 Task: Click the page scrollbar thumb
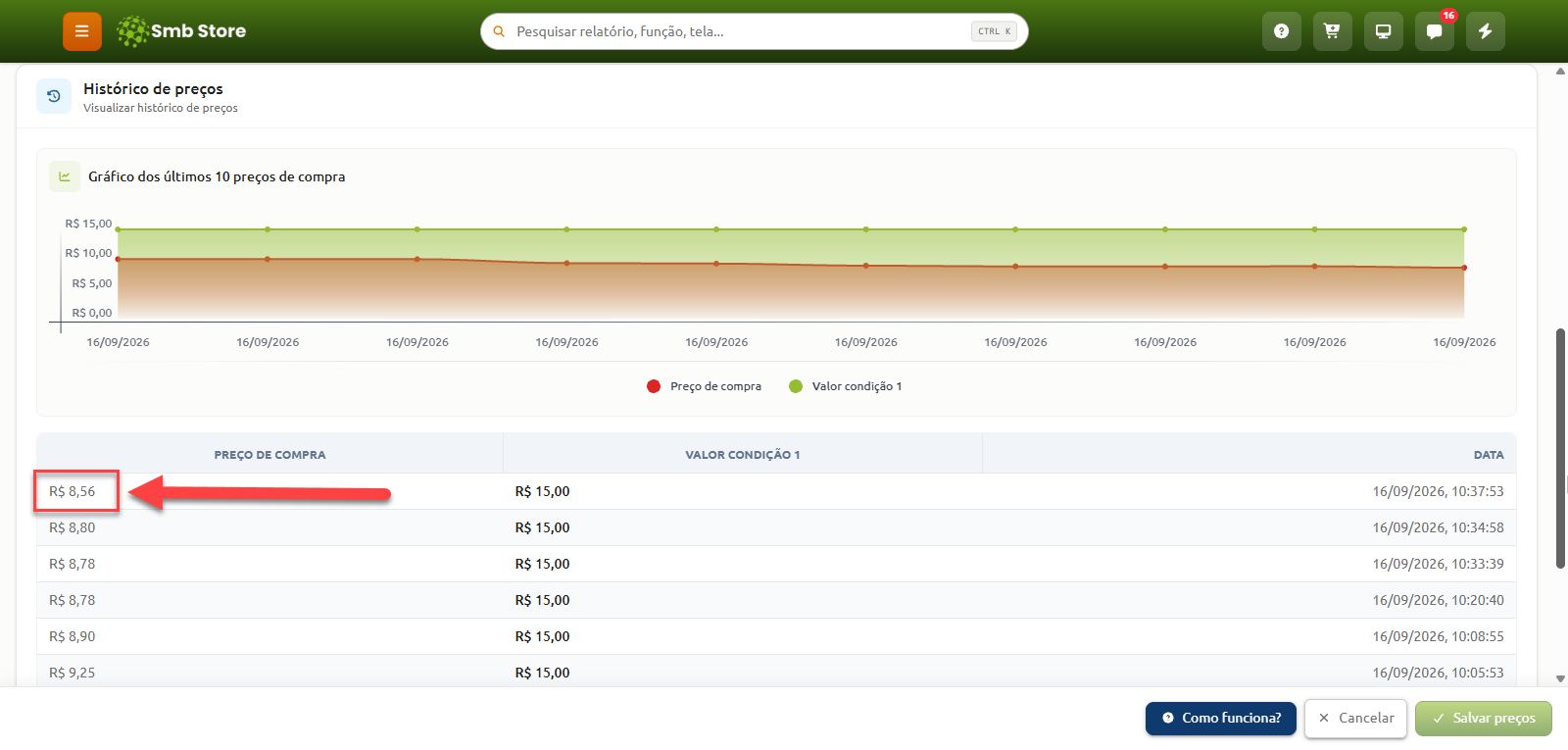(1560, 449)
